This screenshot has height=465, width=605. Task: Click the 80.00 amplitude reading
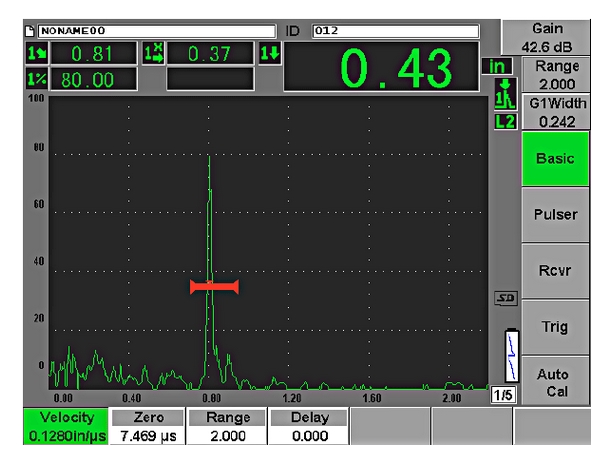pos(94,79)
